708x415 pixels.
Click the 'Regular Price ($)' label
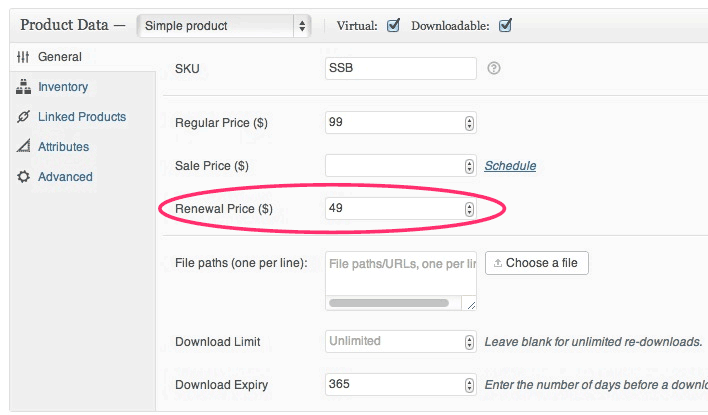[221, 123]
